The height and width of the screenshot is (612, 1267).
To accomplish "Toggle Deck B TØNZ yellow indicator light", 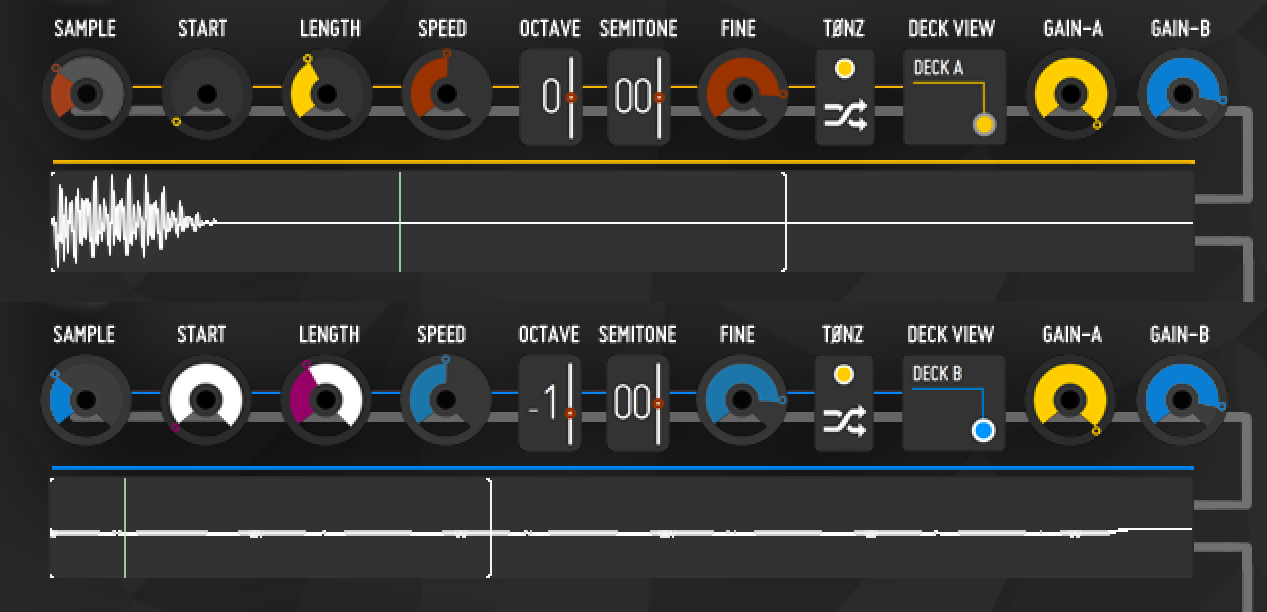I will point(844,374).
